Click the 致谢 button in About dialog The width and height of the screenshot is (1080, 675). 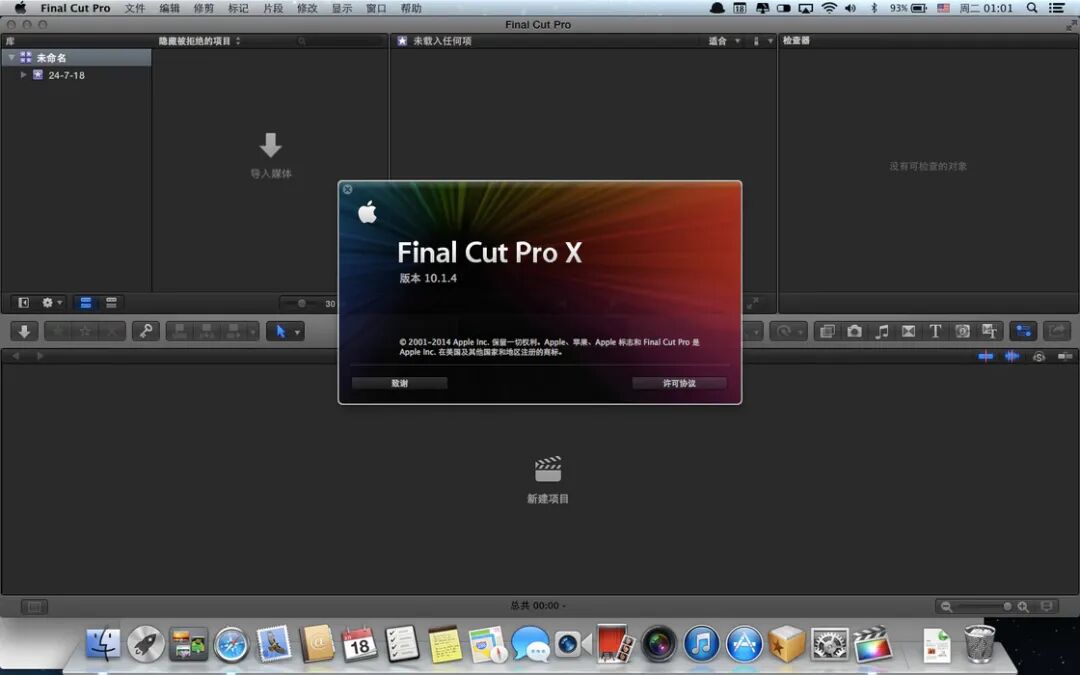[399, 383]
